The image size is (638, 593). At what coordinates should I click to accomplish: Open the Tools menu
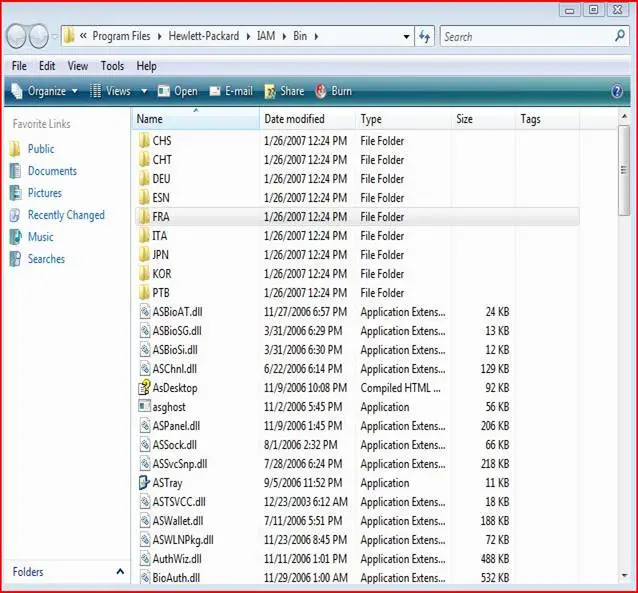point(113,66)
